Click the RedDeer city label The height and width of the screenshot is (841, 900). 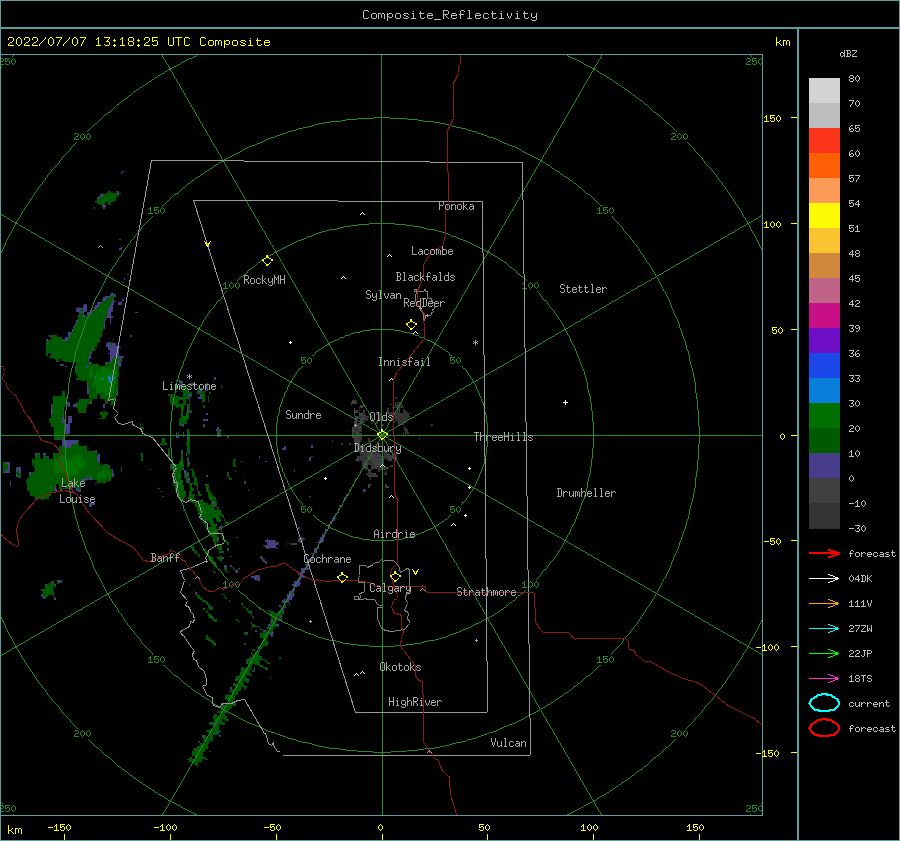(424, 303)
